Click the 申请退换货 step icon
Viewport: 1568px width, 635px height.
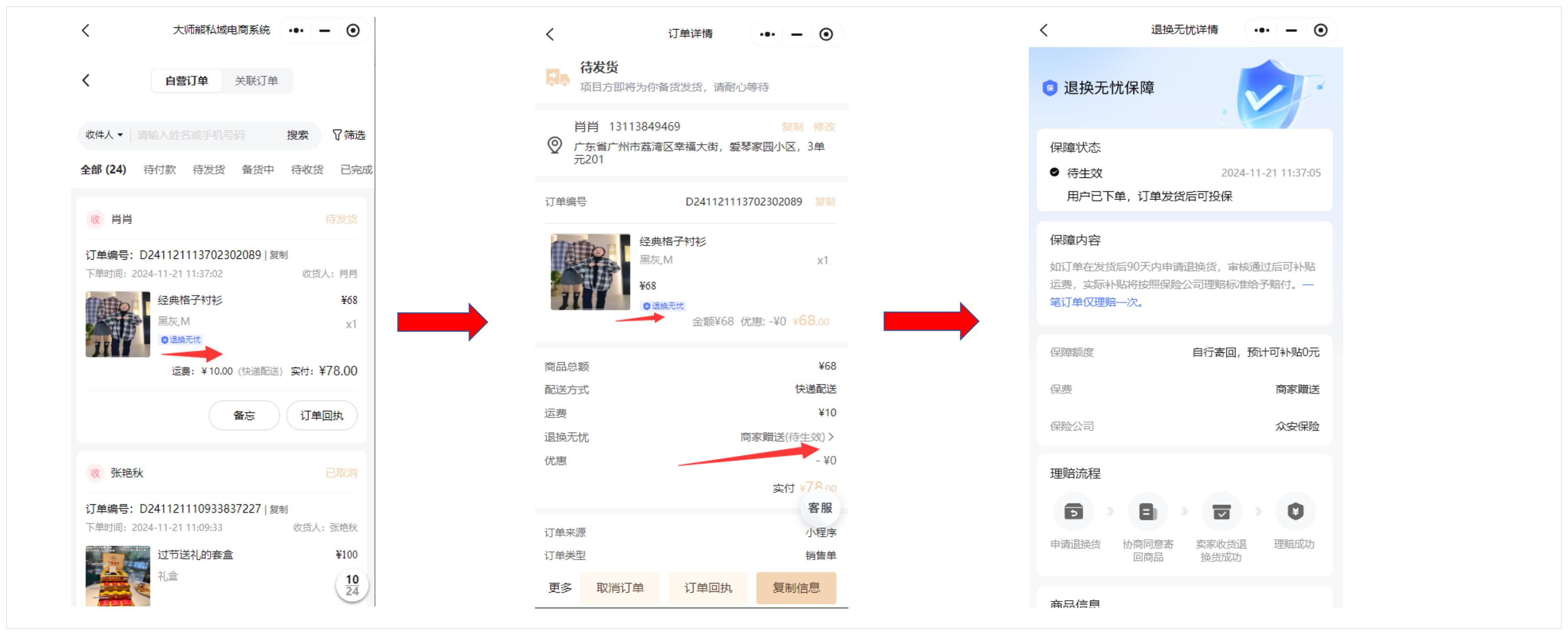tap(1074, 512)
